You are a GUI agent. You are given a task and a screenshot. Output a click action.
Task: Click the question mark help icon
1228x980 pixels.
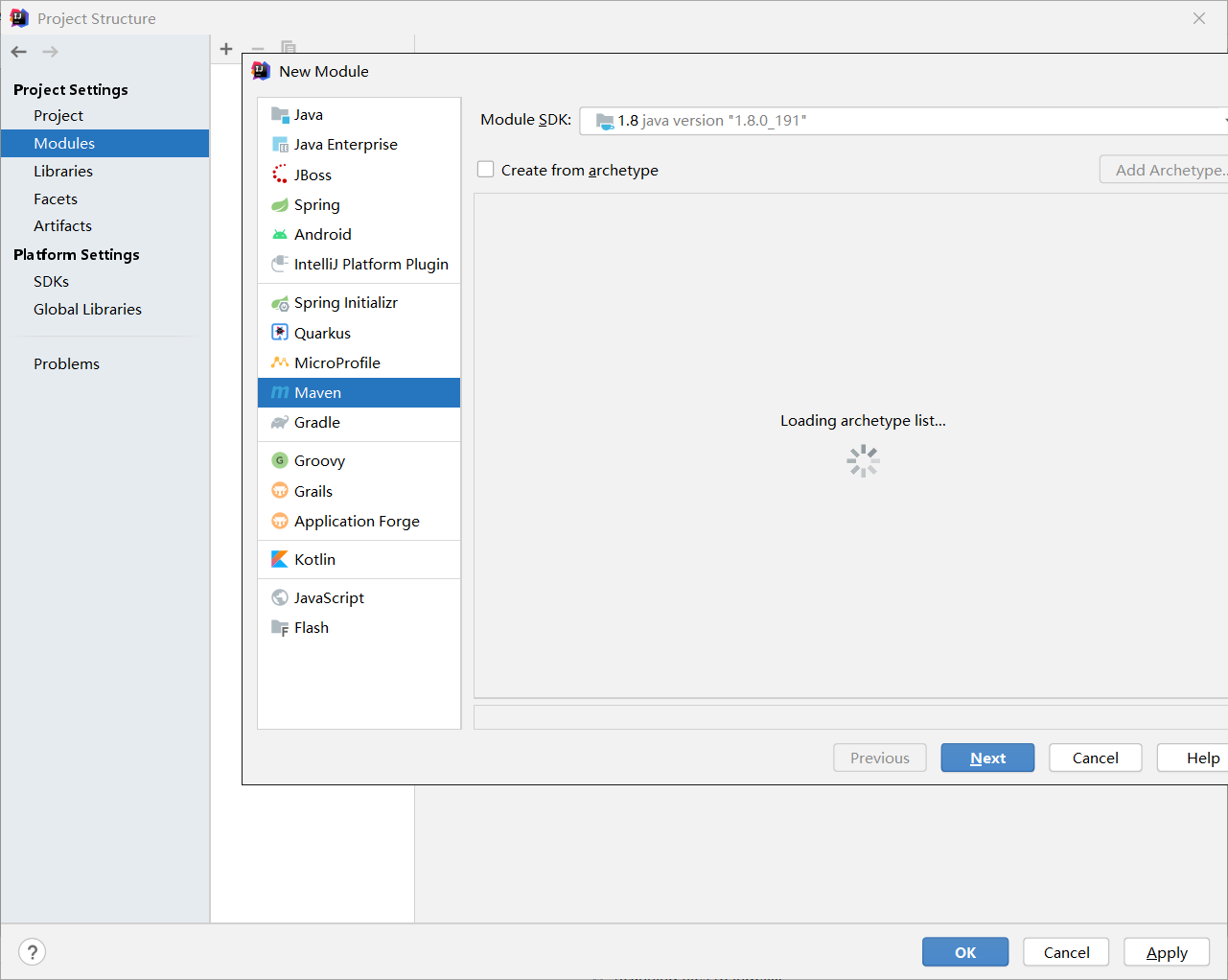(x=33, y=952)
